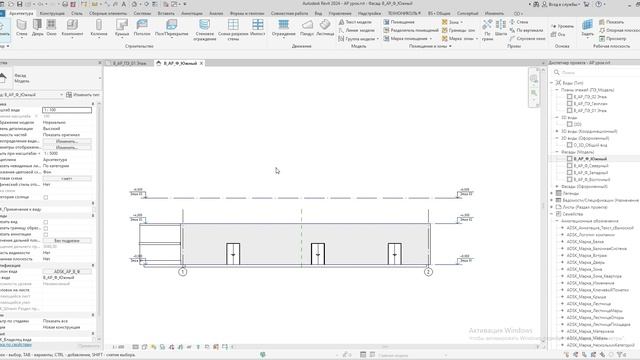Click Изменить тип button in properties

pyautogui.click(x=83, y=95)
